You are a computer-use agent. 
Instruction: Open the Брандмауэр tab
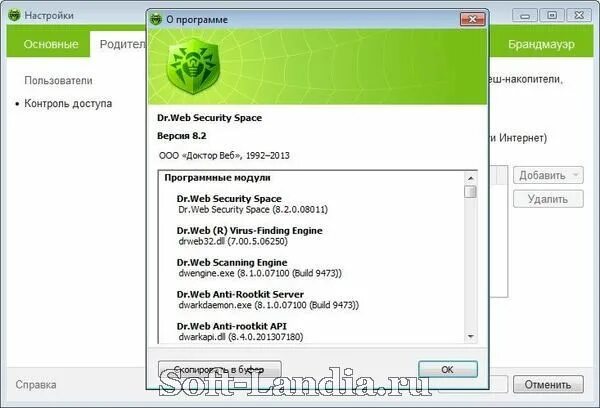coord(541,44)
